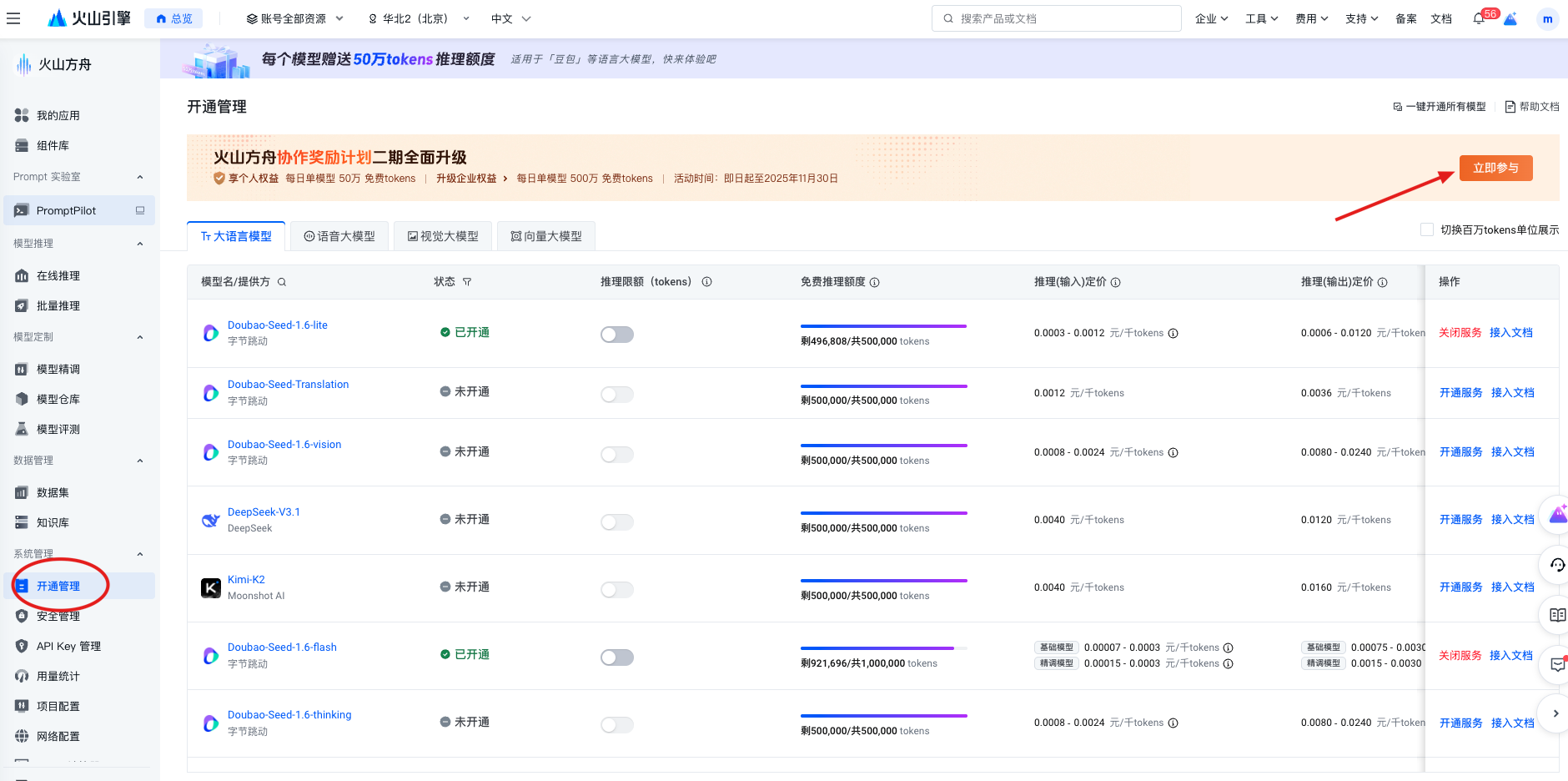The image size is (1568, 781).
Task: Open 费用 top menu dropdown
Action: point(1311,18)
